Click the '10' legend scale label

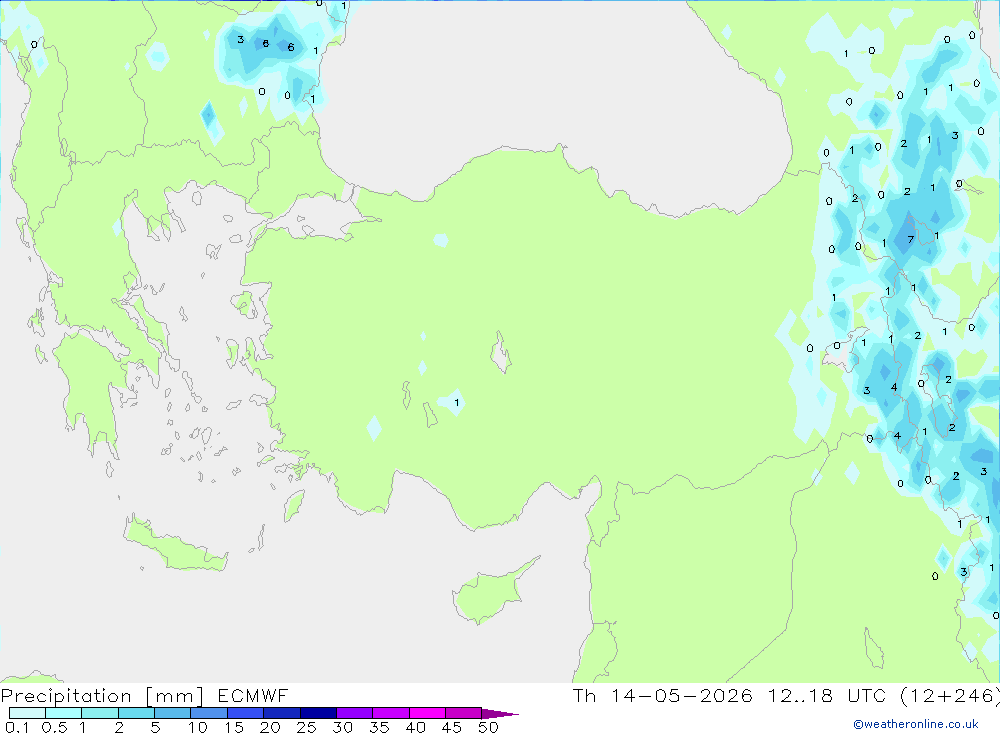pos(198,727)
